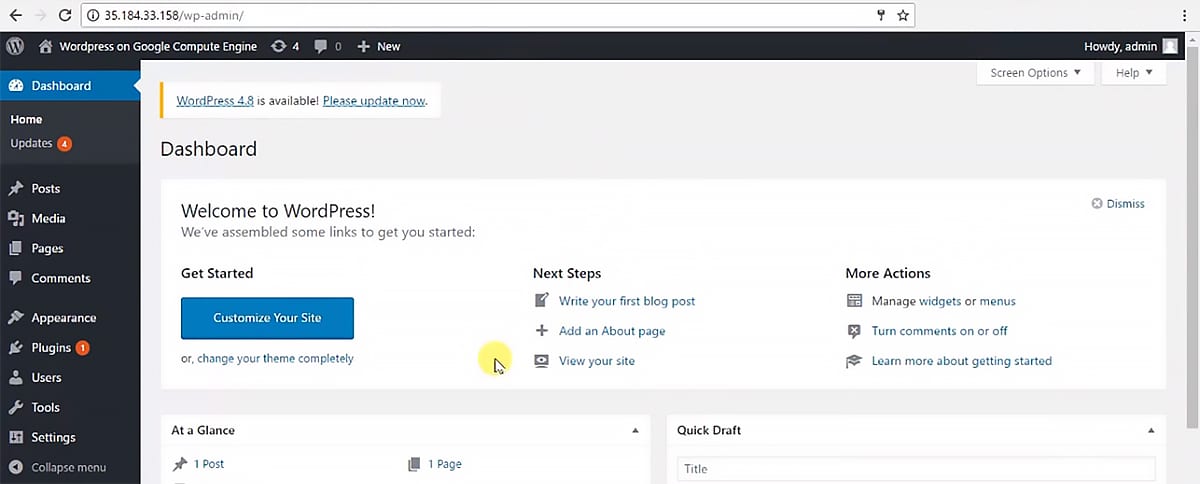The width and height of the screenshot is (1200, 484).
Task: Click the Quick Draft Title input field
Action: click(916, 469)
